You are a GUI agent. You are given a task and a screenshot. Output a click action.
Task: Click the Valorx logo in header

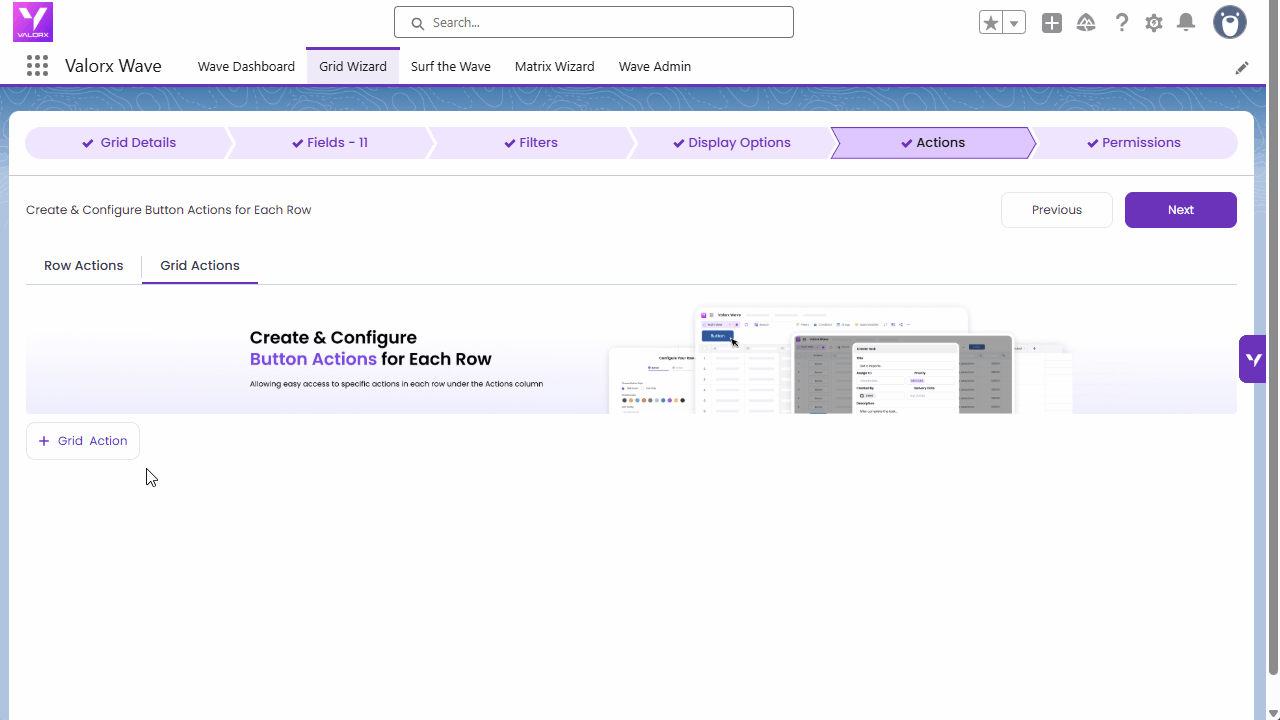[33, 22]
